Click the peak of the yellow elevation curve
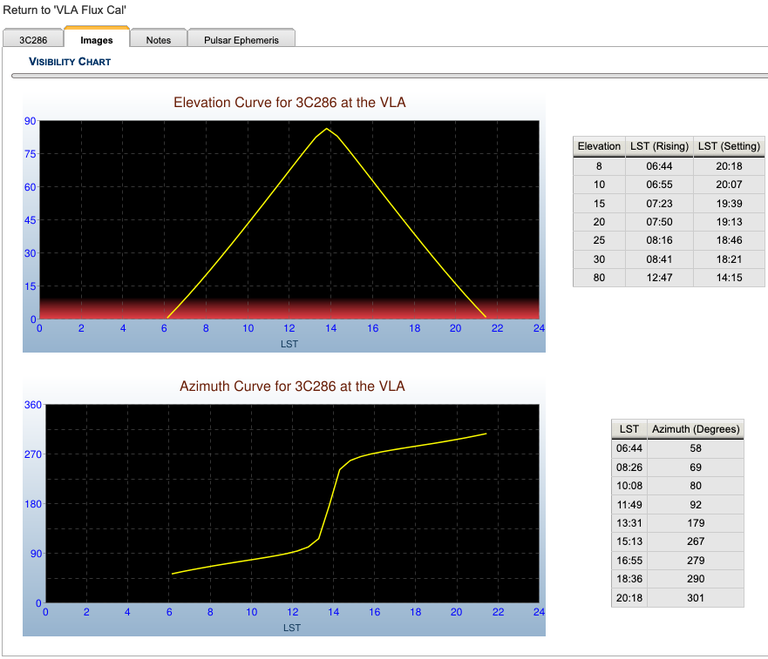The height and width of the screenshot is (659, 768). pos(326,128)
